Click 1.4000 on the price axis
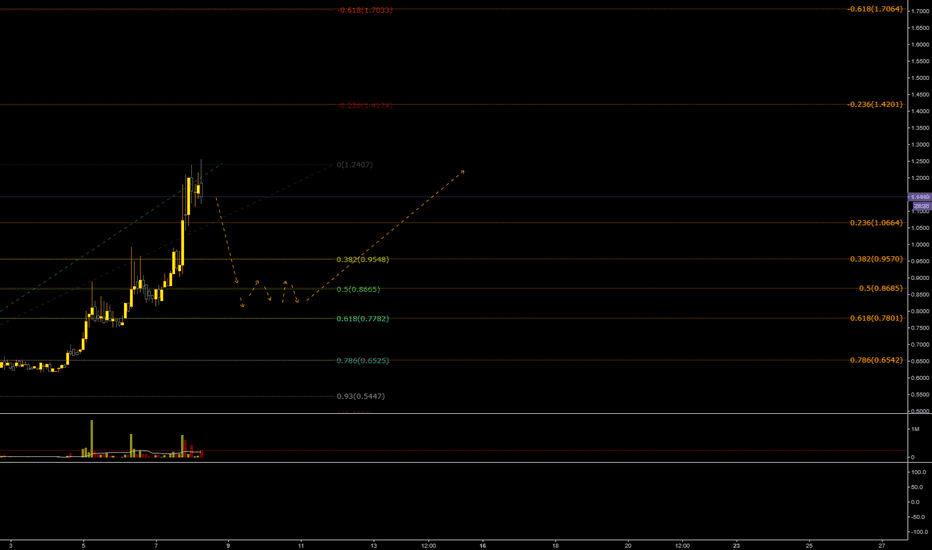This screenshot has width=932, height=550. click(921, 111)
